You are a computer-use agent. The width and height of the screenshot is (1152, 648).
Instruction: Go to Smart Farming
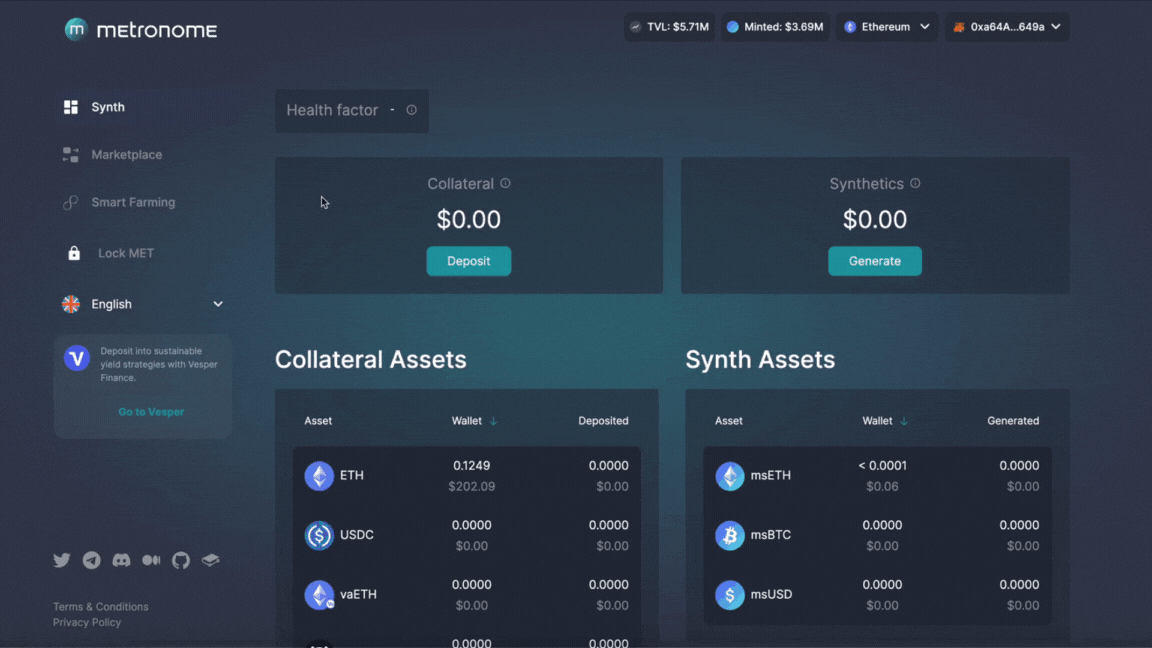point(133,203)
